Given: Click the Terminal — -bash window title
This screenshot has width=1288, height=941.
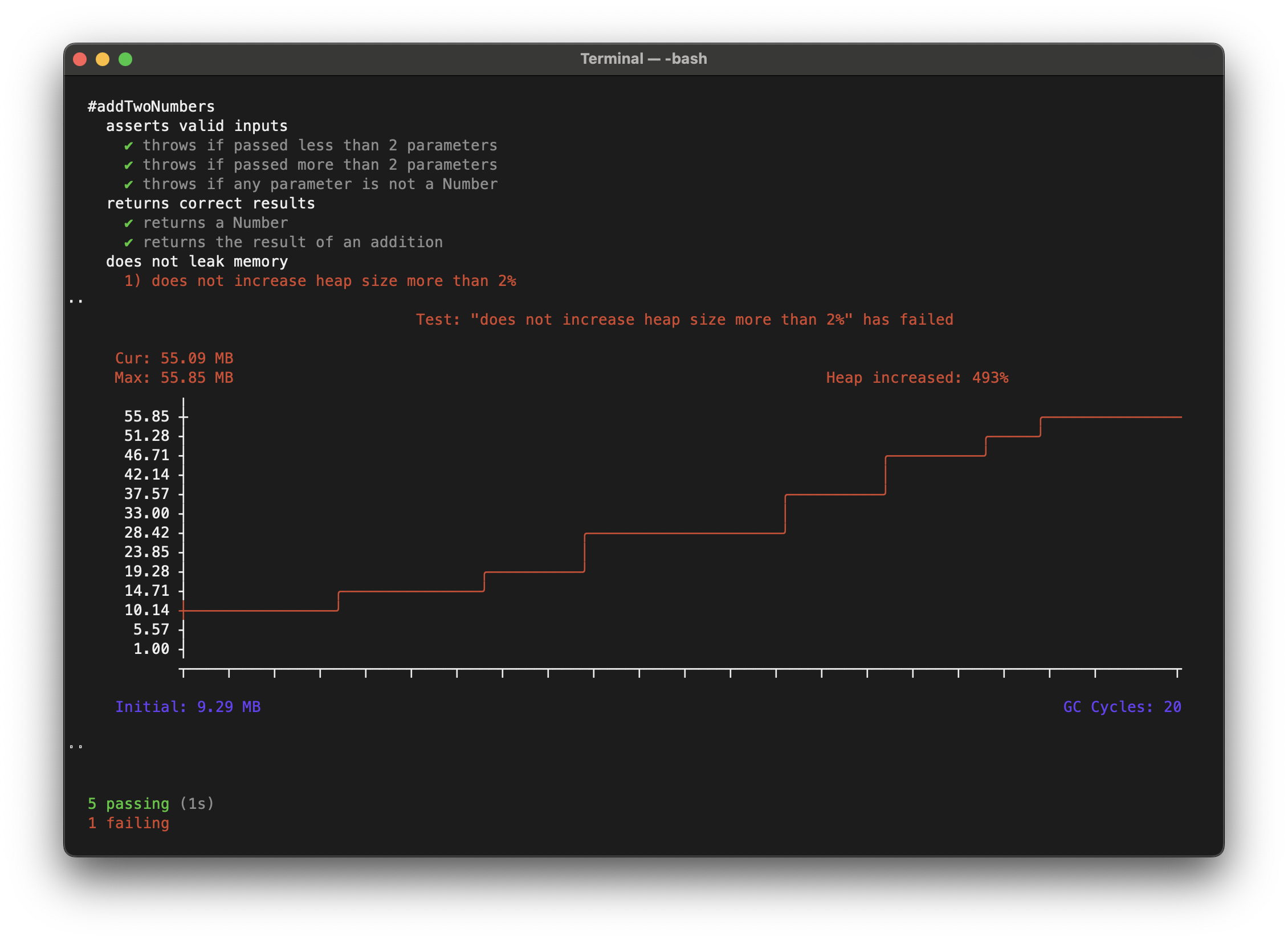Looking at the screenshot, I should [643, 59].
